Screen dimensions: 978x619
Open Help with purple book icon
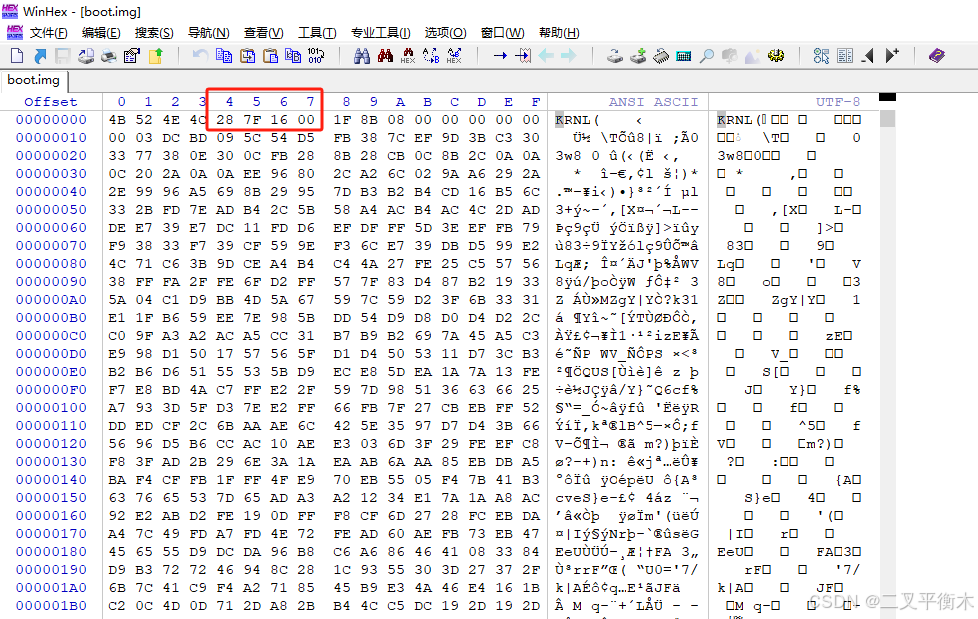[937, 56]
